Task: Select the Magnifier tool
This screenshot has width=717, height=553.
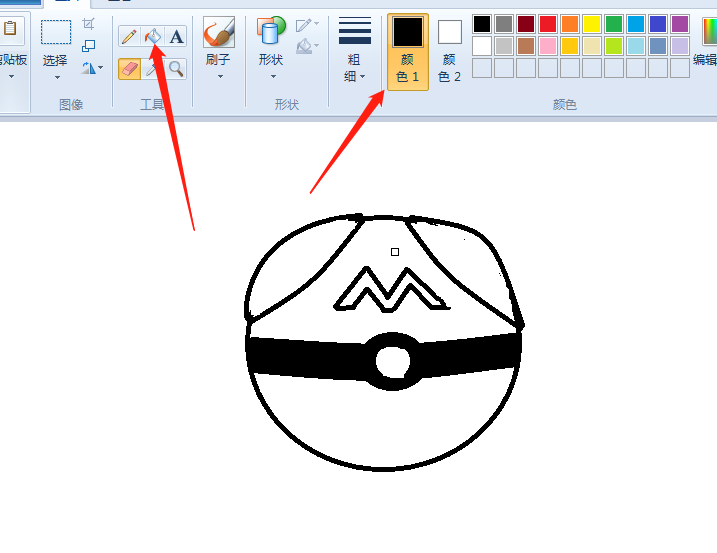Action: coord(176,69)
